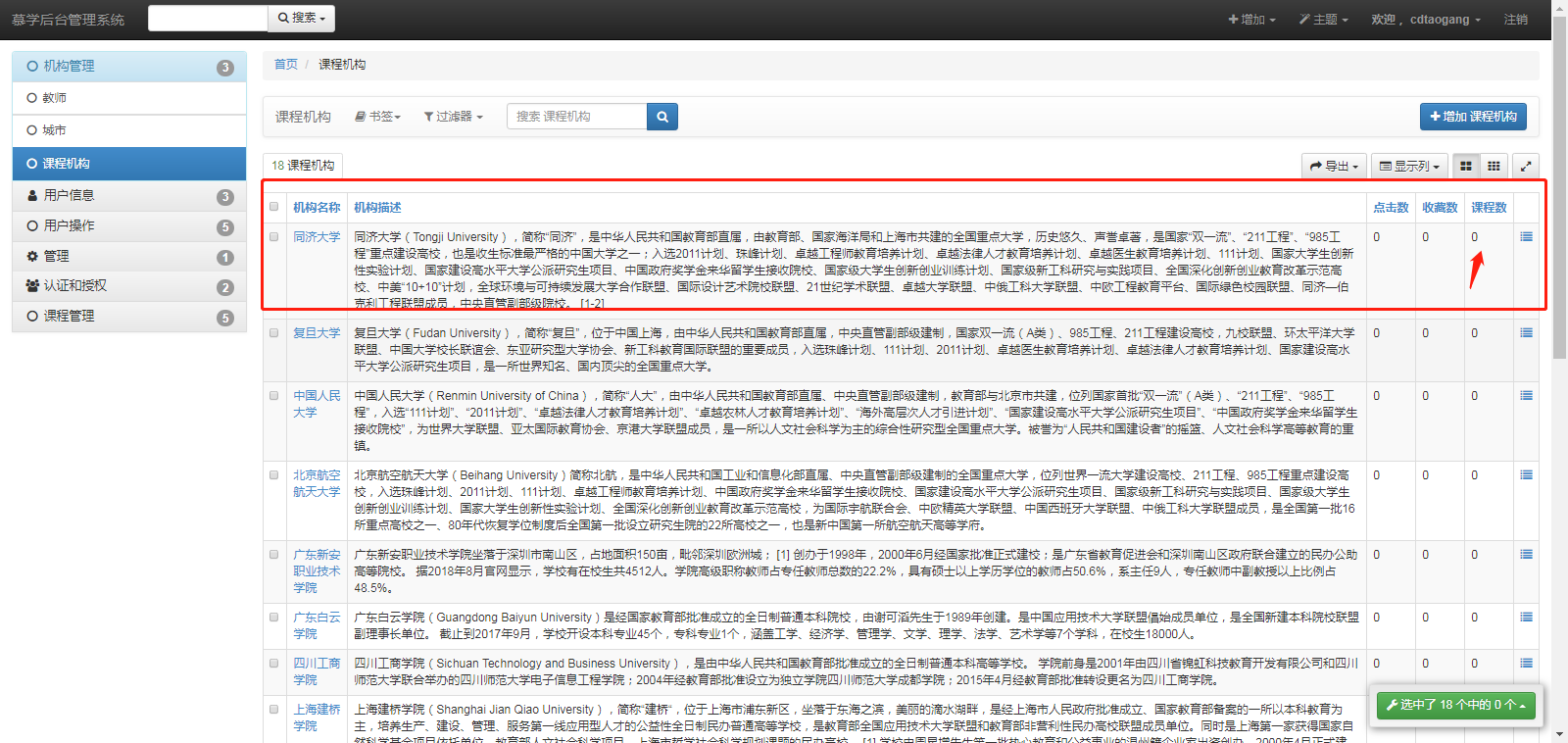Tick the checkbox for 同济大学 row
Screen dimensions: 1568x743
tap(274, 237)
